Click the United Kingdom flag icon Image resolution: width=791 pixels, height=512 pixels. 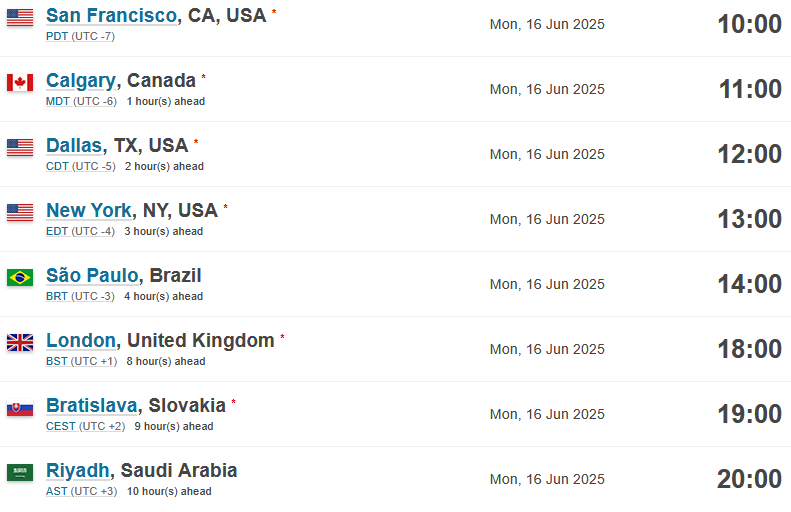tap(20, 343)
